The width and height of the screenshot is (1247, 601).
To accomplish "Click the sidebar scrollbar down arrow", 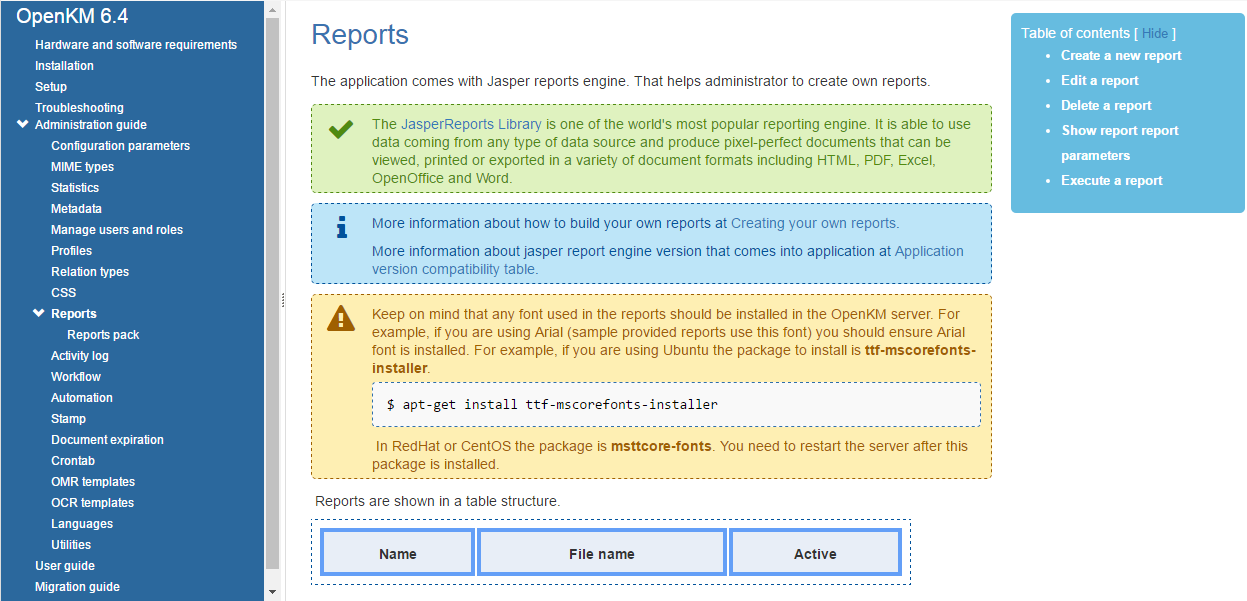I will coord(273,592).
